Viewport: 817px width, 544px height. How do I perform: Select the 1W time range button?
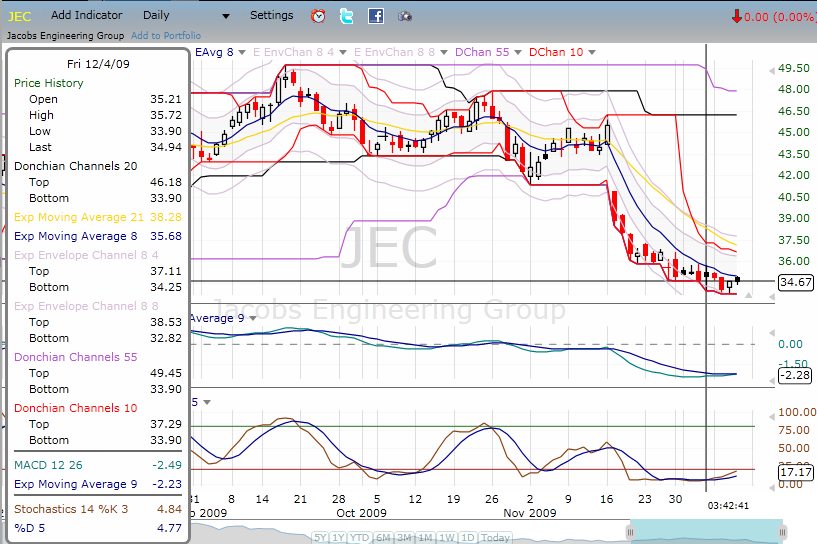[x=447, y=537]
